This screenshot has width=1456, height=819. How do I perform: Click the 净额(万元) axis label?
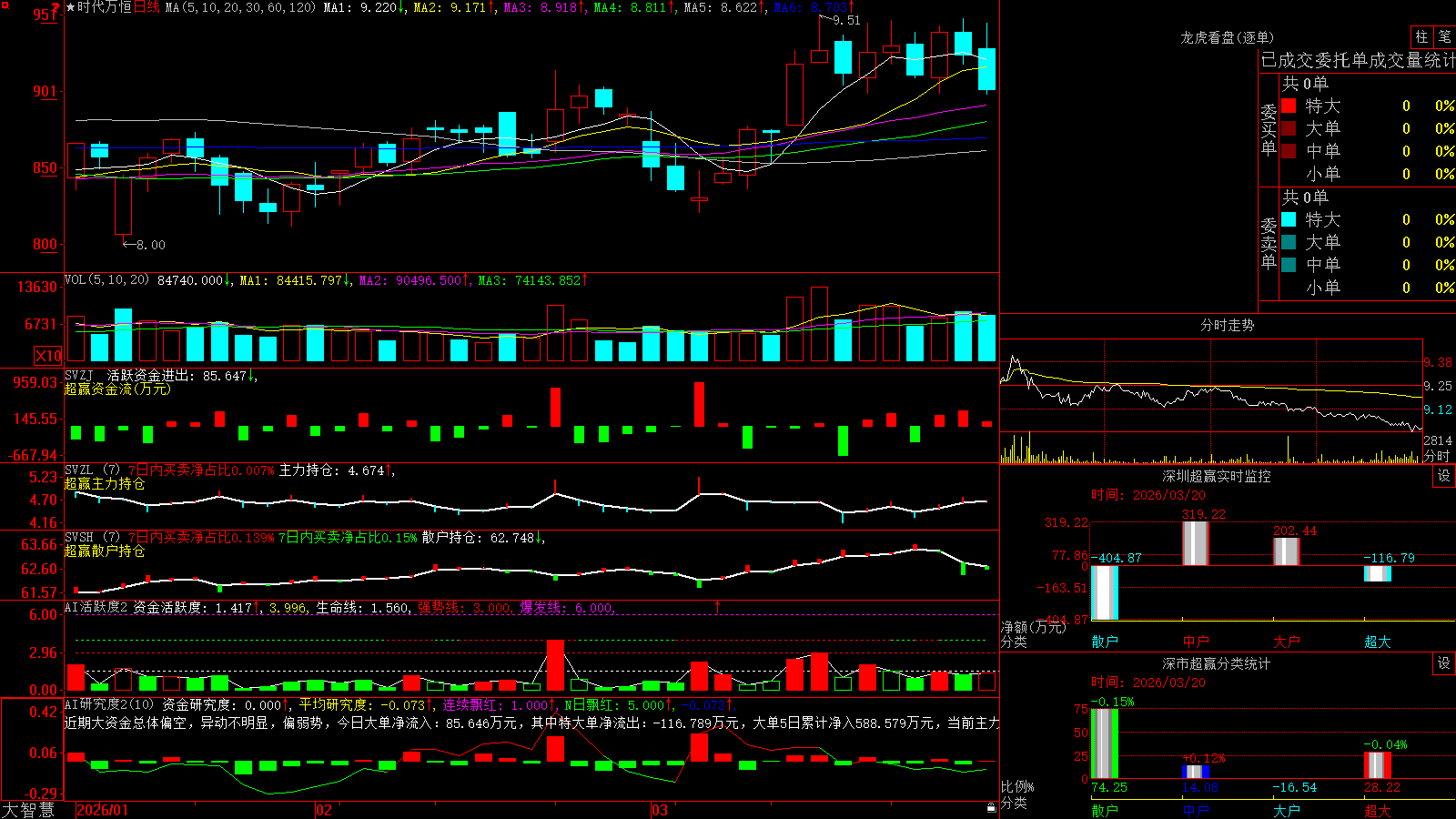coord(1034,627)
